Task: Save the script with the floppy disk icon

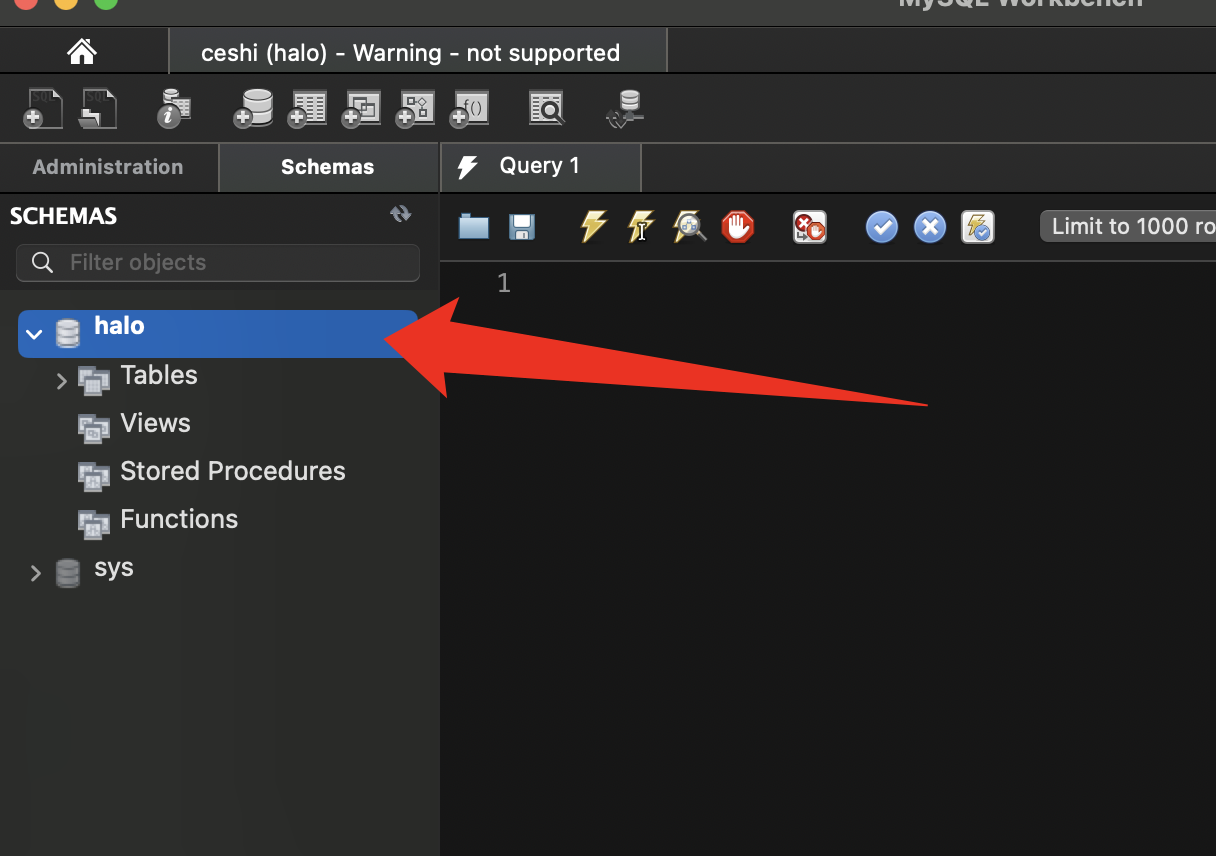Action: click(522, 227)
